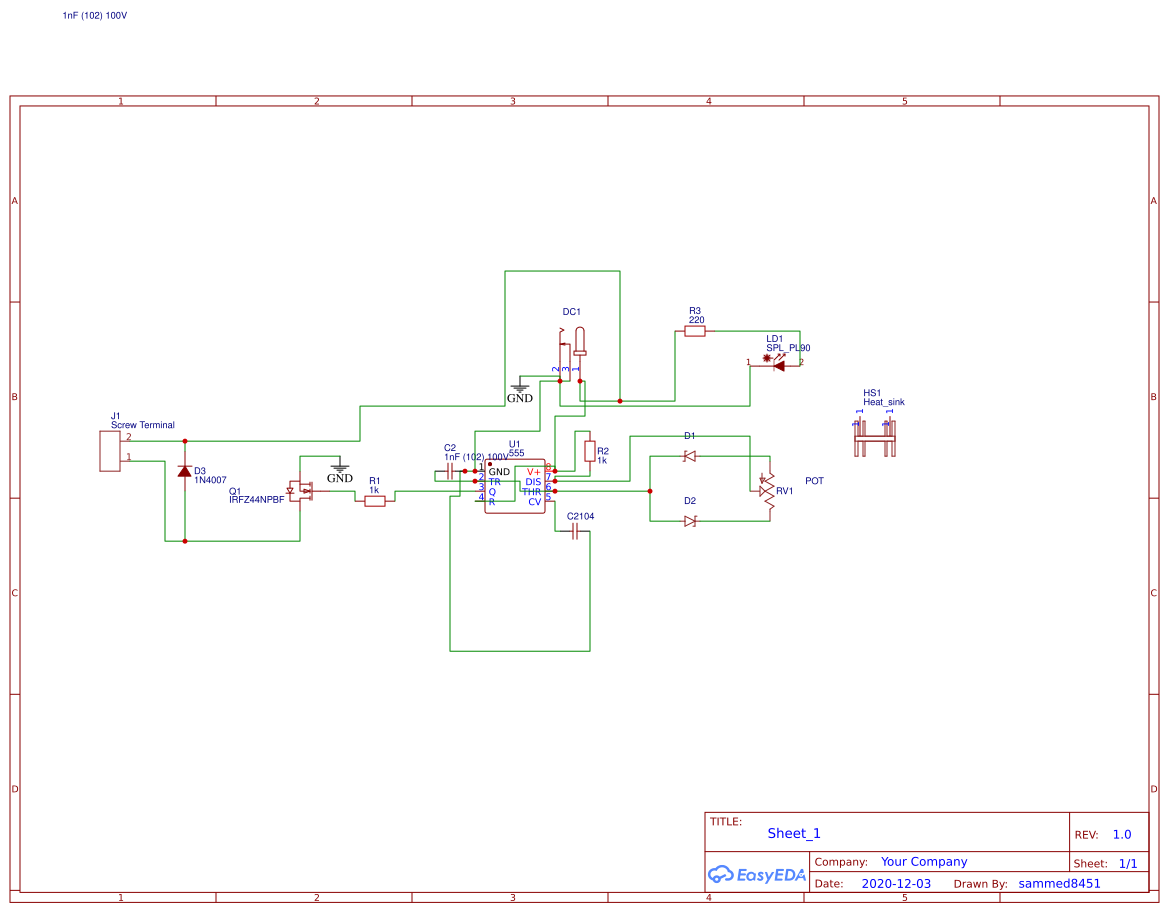Click the capacitor symbol C2104
Image resolution: width=1169 pixels, height=913 pixels.
click(x=573, y=531)
